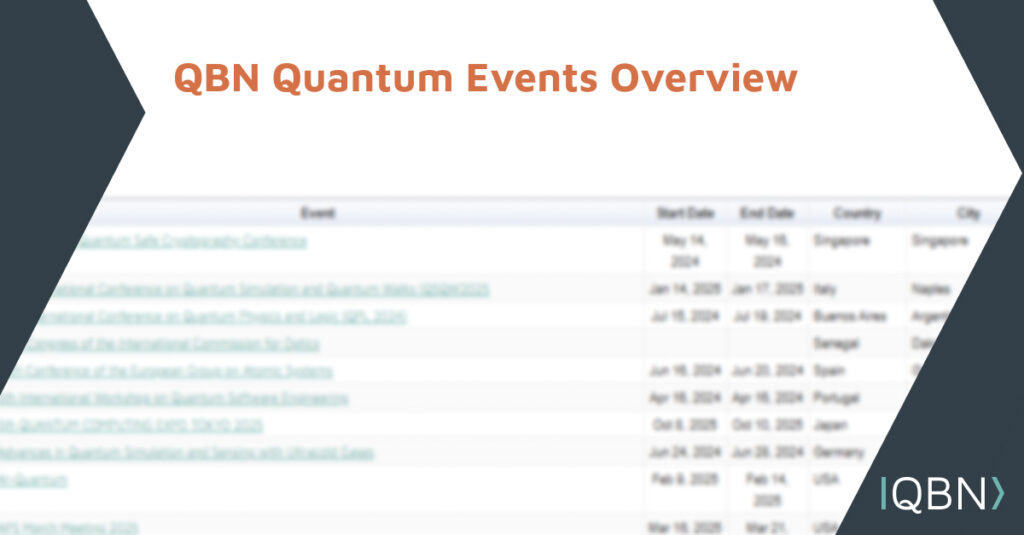Click the 'Jun 24, 2024' start date cell
The width and height of the screenshot is (1024, 535).
coord(685,452)
